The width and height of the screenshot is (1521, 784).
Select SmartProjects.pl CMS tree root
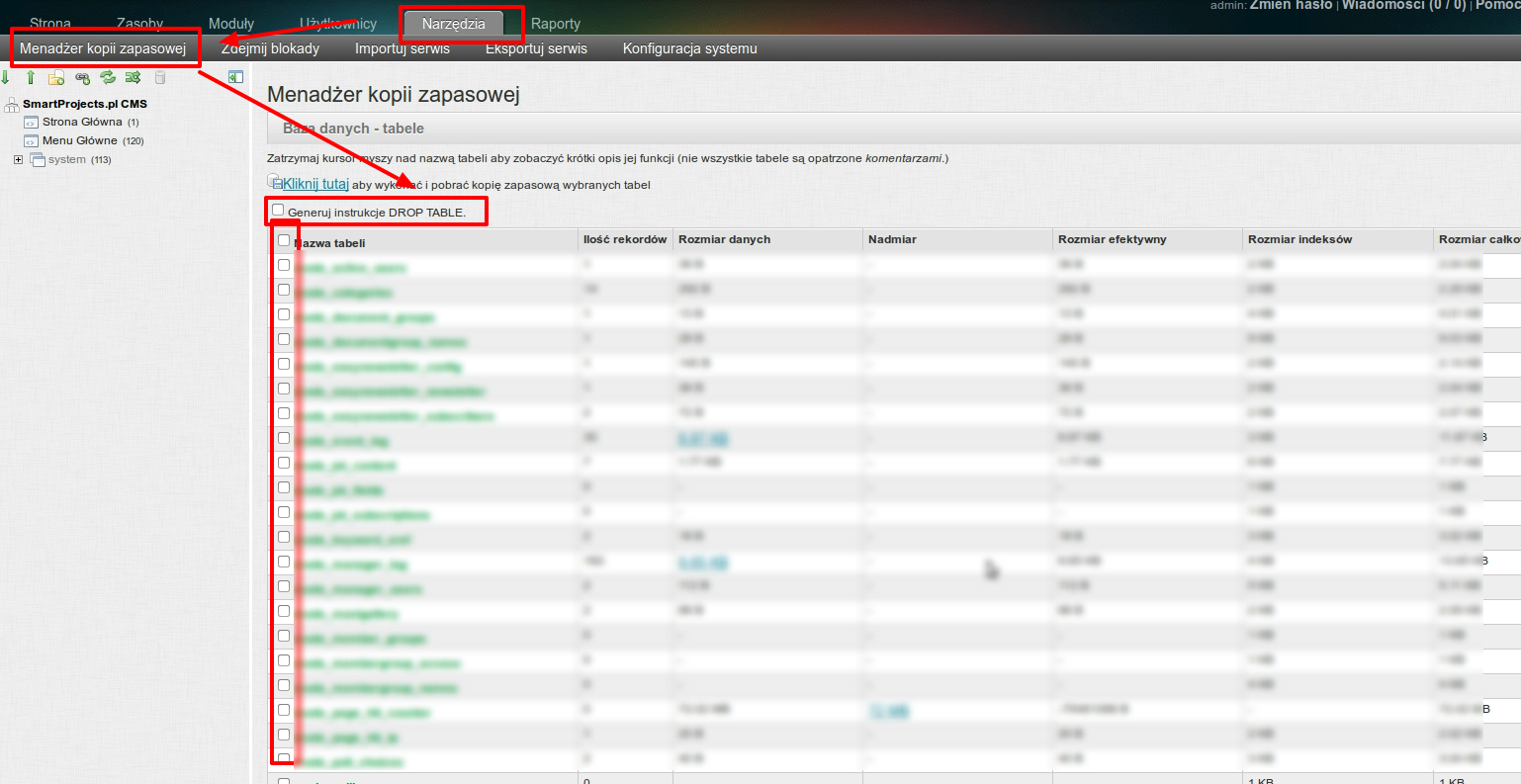pos(85,104)
